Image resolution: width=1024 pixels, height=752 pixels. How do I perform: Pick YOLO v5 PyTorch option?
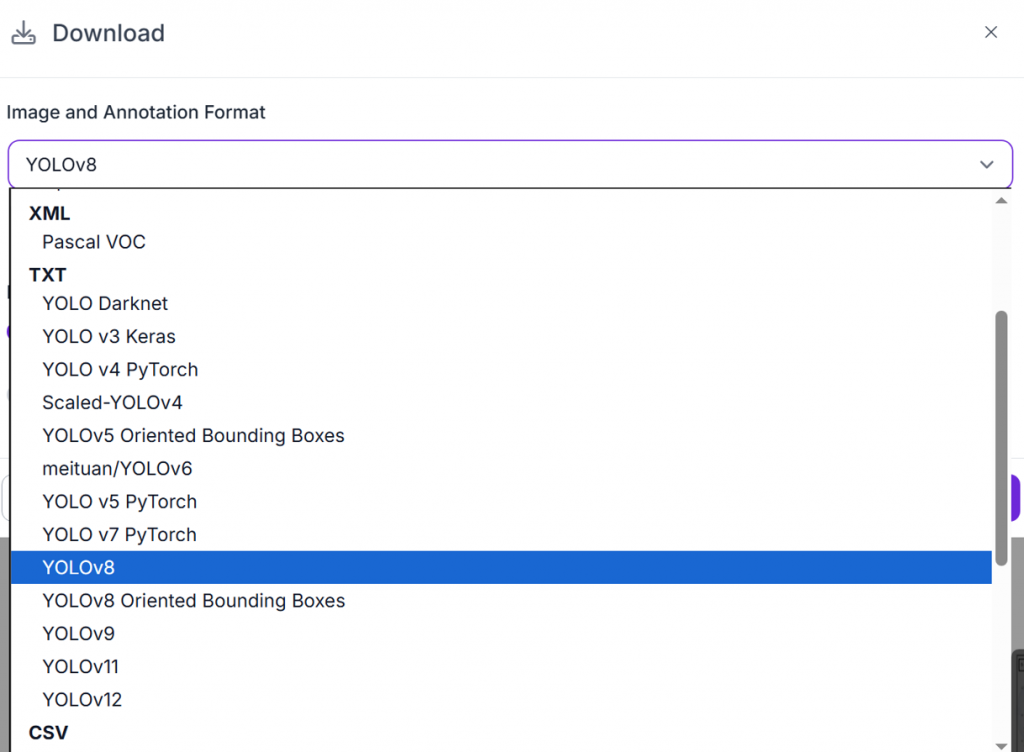(120, 502)
